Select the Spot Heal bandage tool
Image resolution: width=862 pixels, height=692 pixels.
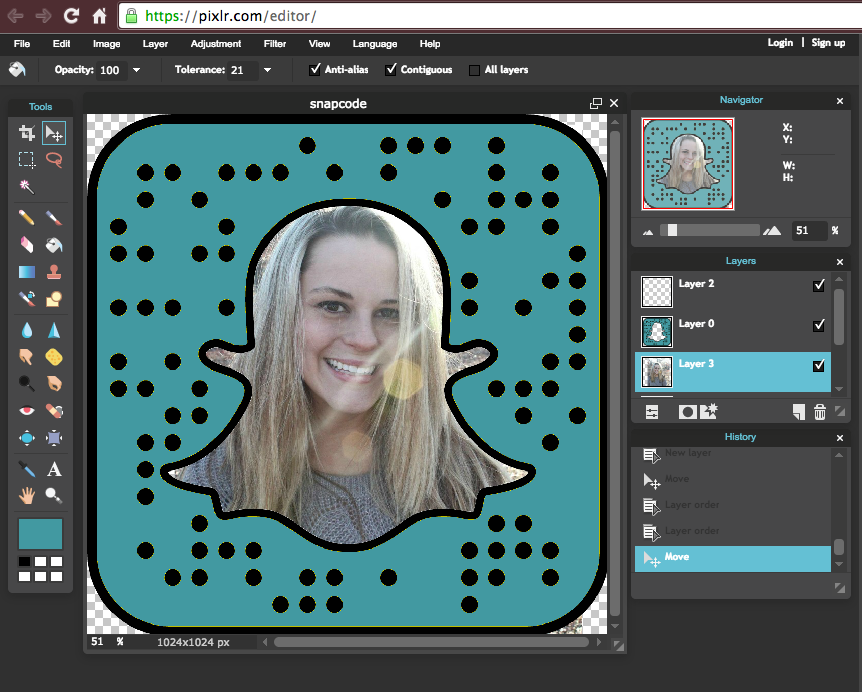tap(54, 411)
